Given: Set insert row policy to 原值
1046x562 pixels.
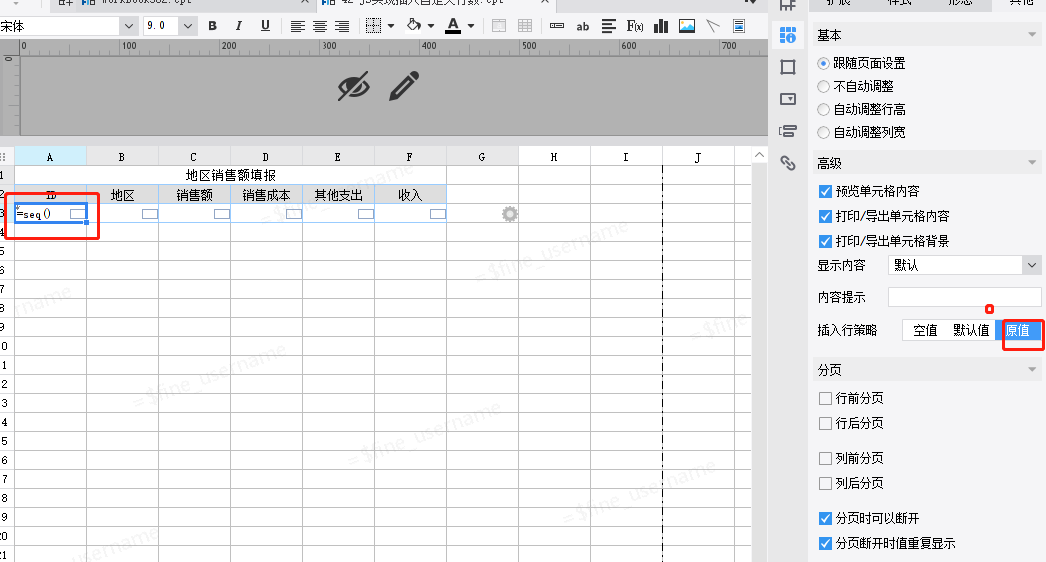Looking at the screenshot, I should pyautogui.click(x=1018, y=330).
